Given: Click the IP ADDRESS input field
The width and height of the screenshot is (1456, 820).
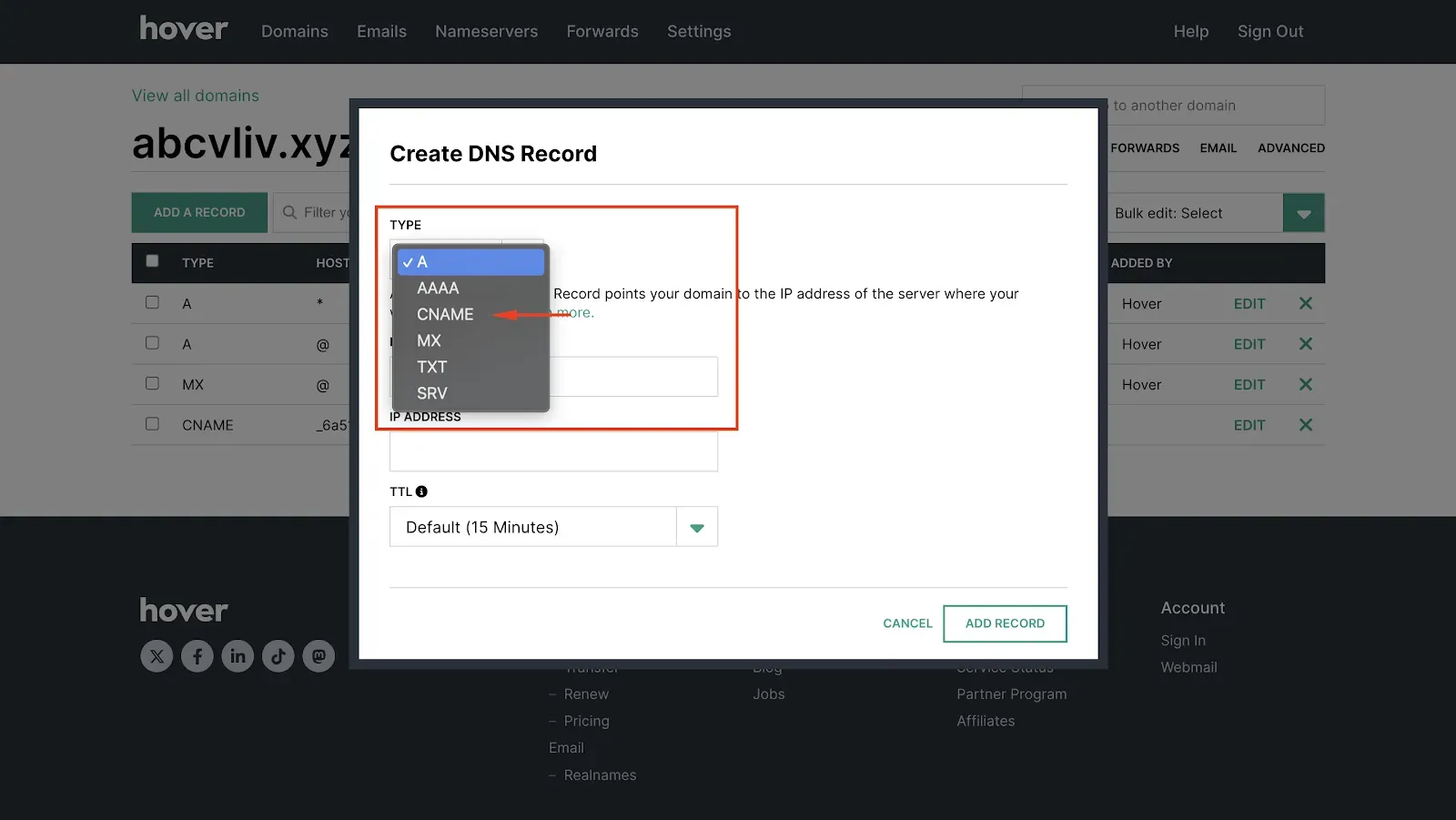Looking at the screenshot, I should (x=553, y=450).
